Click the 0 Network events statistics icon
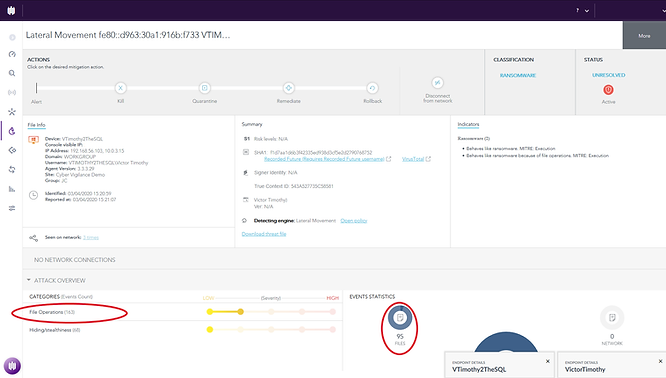 pyautogui.click(x=612, y=318)
